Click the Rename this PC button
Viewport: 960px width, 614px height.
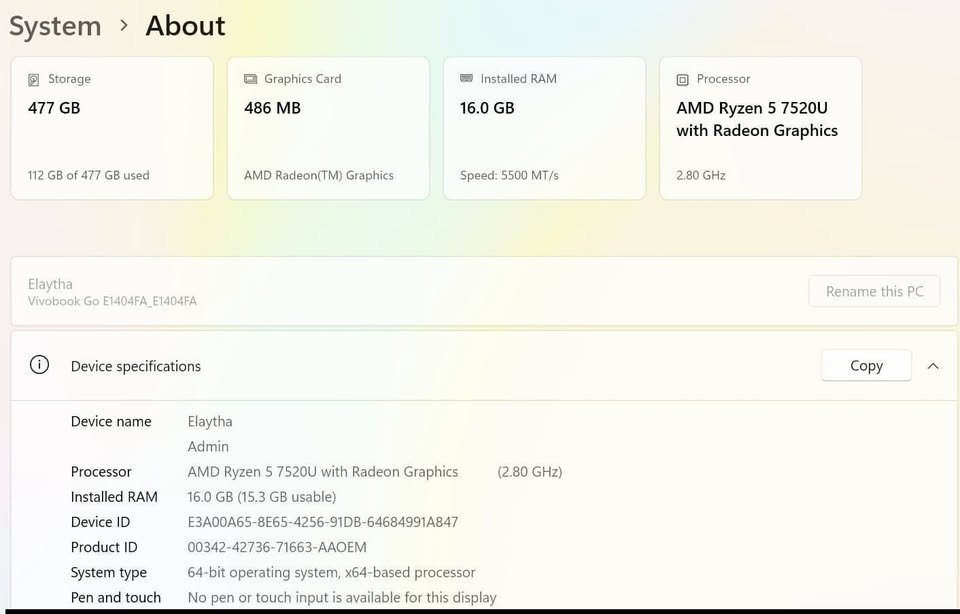click(874, 291)
